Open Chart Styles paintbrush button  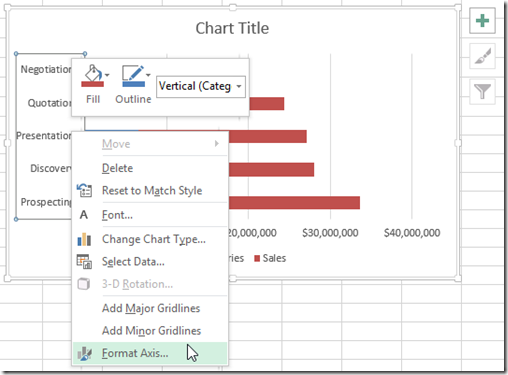tap(482, 56)
